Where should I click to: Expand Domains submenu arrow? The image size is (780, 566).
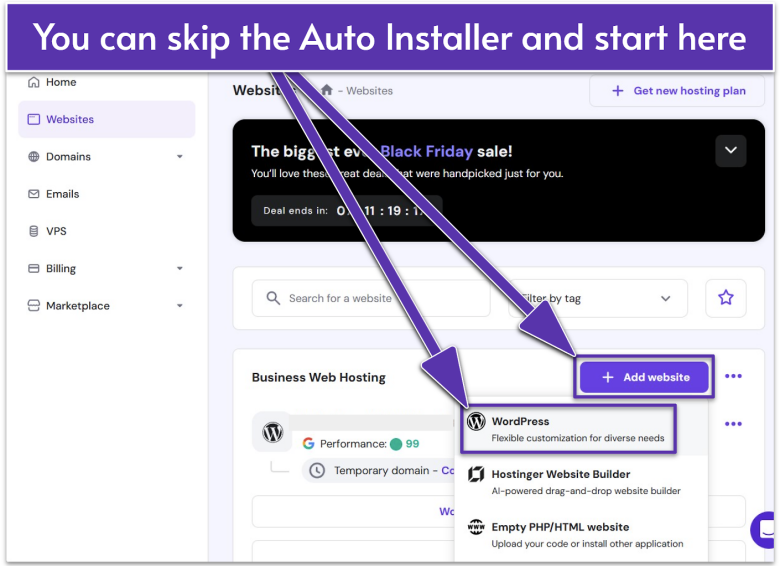[180, 157]
